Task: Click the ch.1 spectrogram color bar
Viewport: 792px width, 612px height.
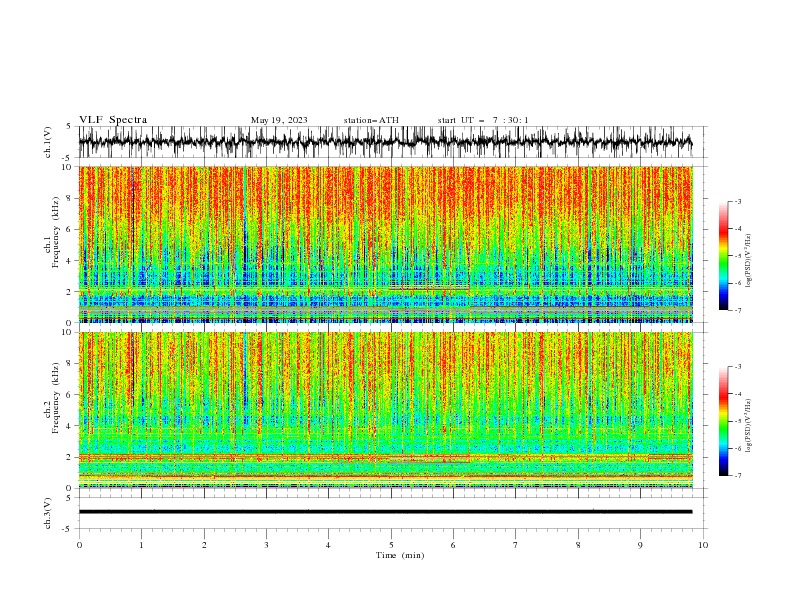Action: 723,256
